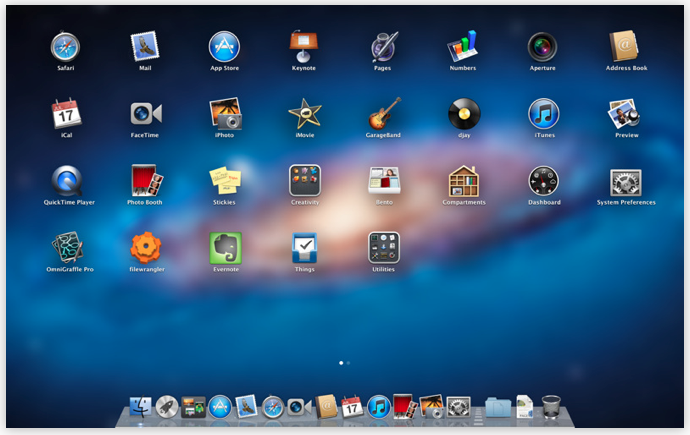Launch OmniGraffle Pro
This screenshot has width=690, height=435.
67,248
